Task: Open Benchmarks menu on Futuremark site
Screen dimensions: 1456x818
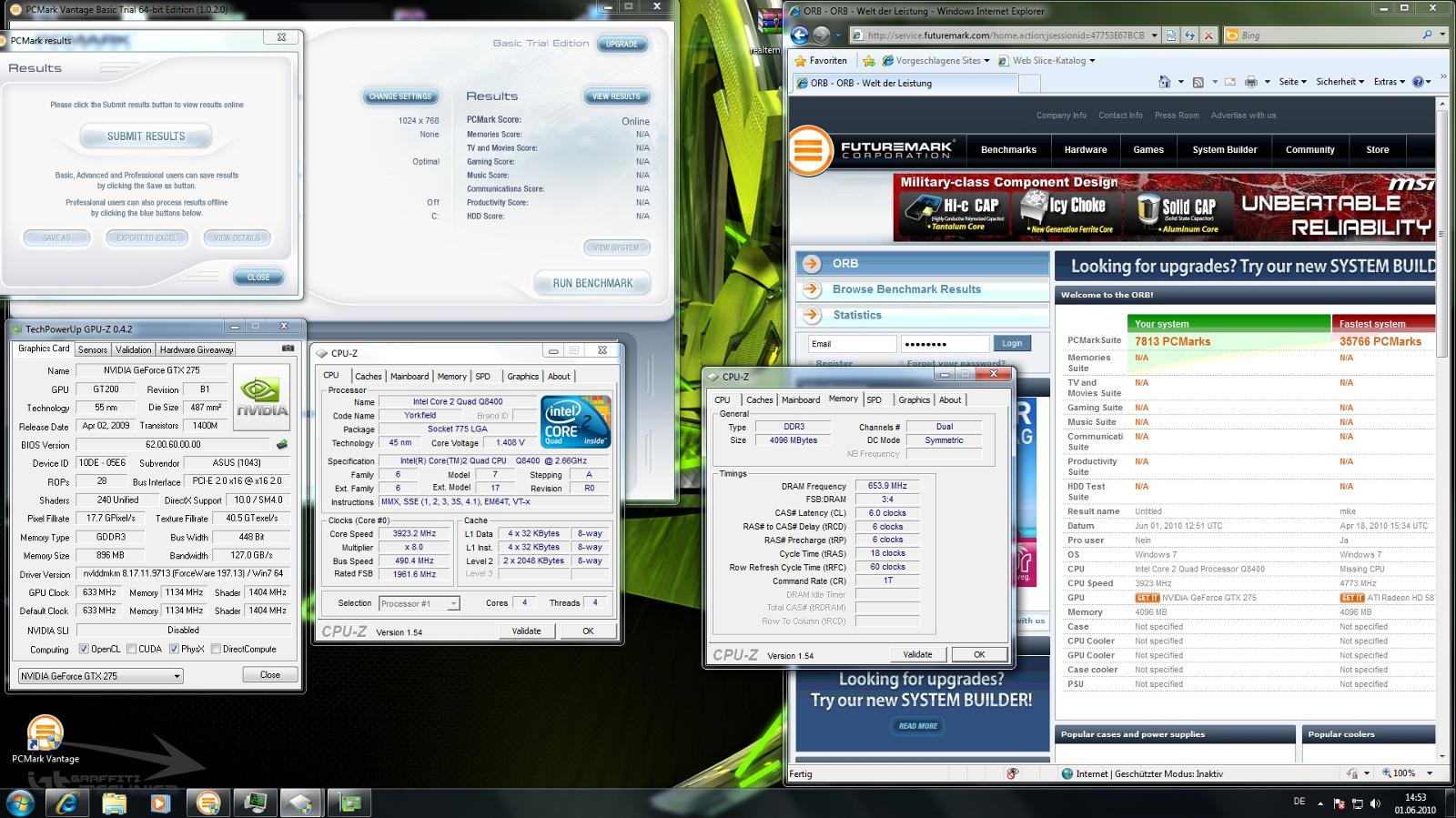Action: click(x=1008, y=150)
